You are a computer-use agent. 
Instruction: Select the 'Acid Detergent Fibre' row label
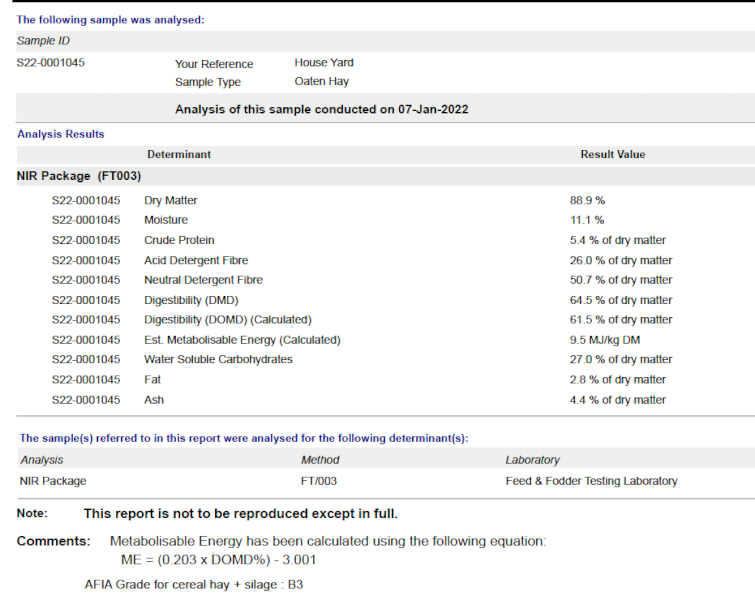point(197,260)
